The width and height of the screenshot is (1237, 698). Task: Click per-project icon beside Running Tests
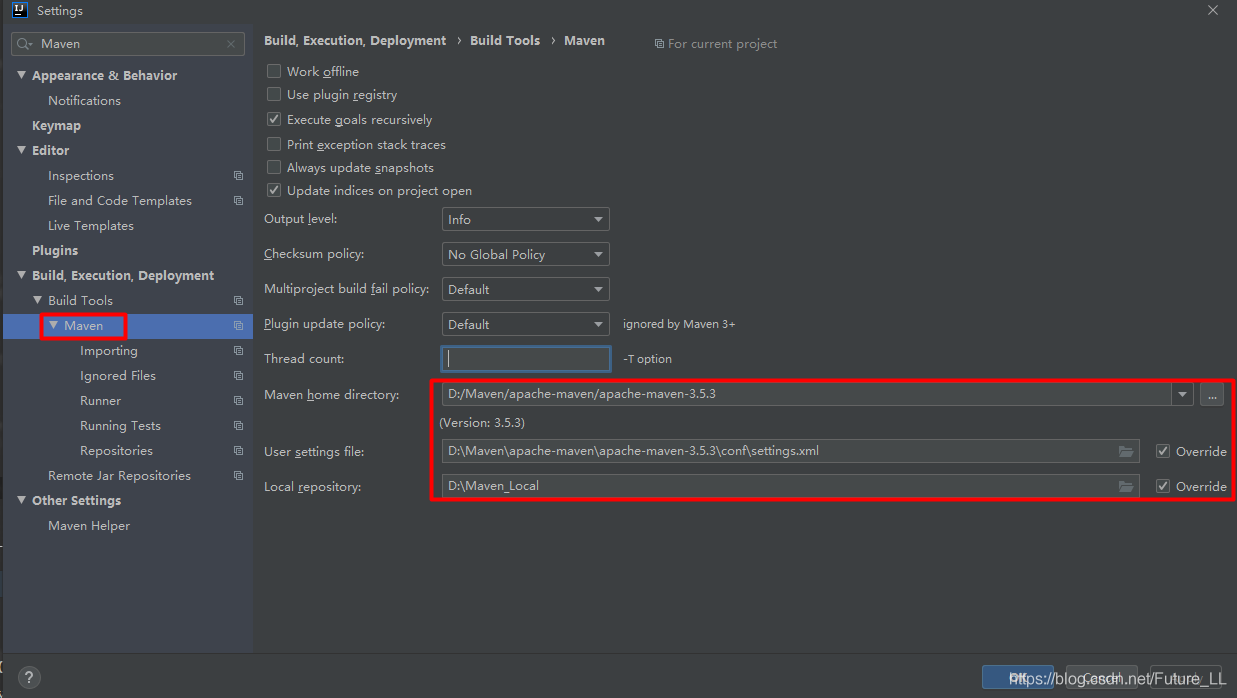click(238, 425)
